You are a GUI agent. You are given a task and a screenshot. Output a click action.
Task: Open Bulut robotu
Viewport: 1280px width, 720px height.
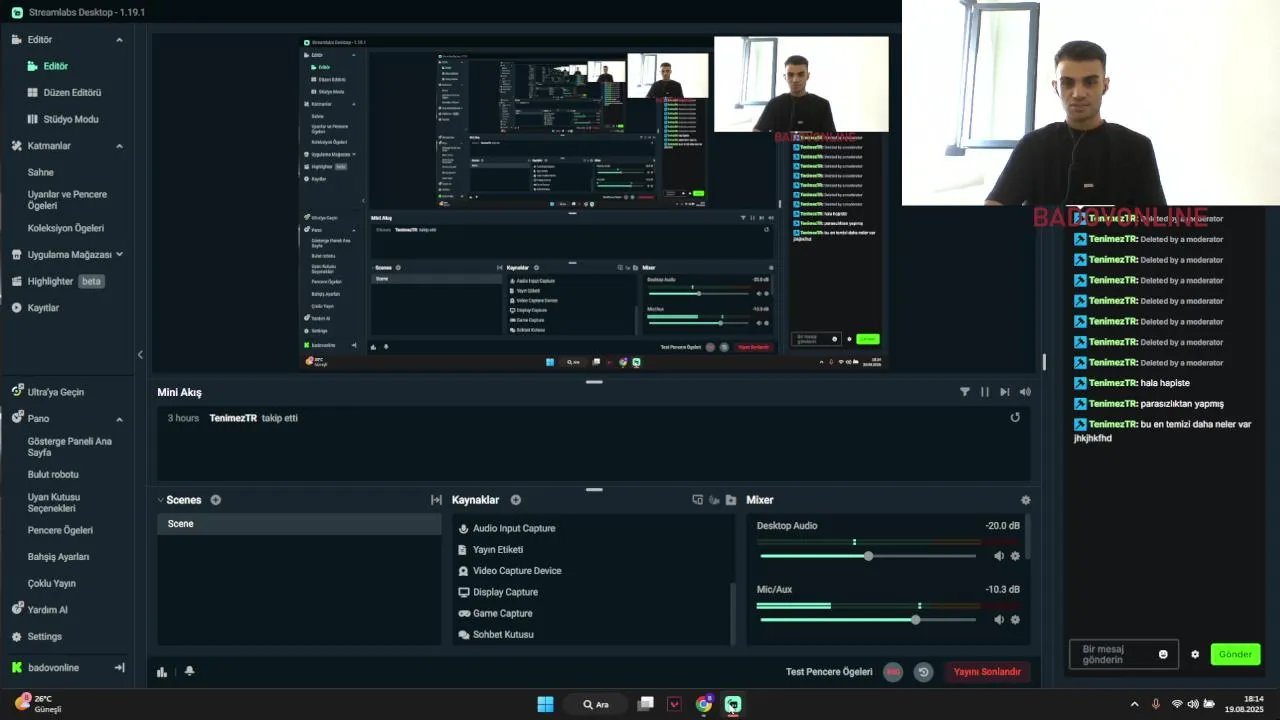click(53, 474)
